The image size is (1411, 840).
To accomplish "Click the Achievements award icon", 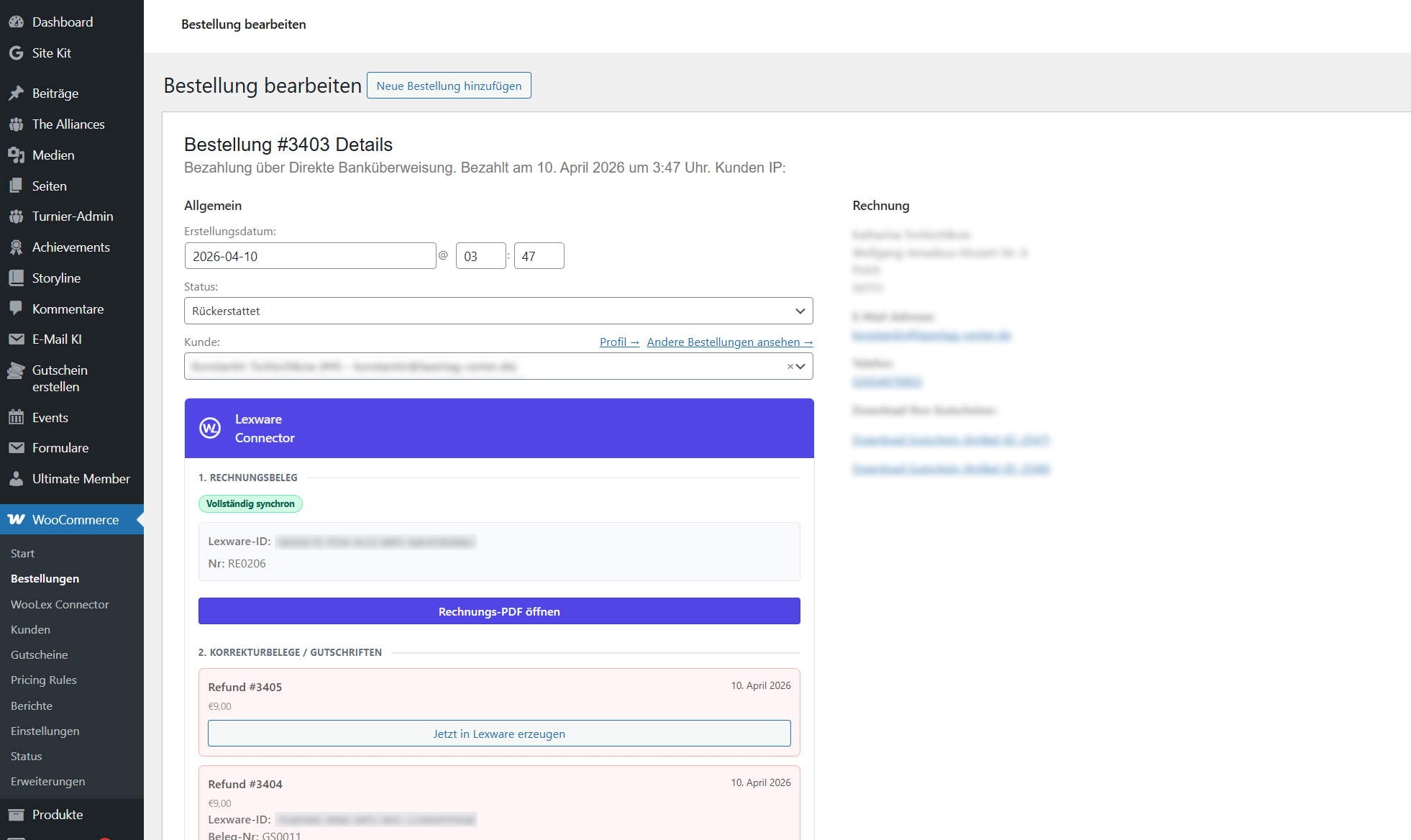I will pyautogui.click(x=16, y=247).
